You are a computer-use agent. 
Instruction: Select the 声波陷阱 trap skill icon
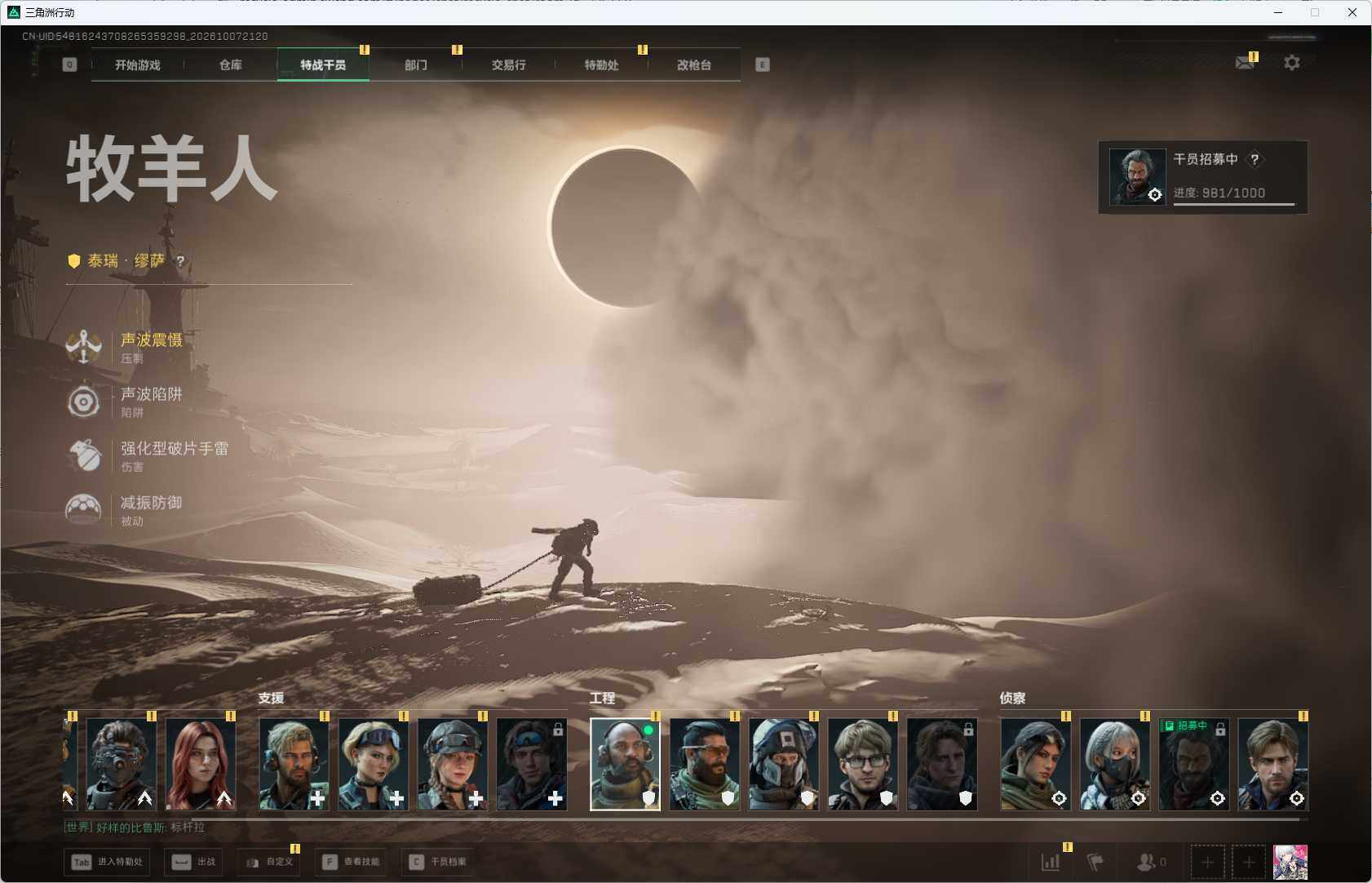[x=83, y=402]
